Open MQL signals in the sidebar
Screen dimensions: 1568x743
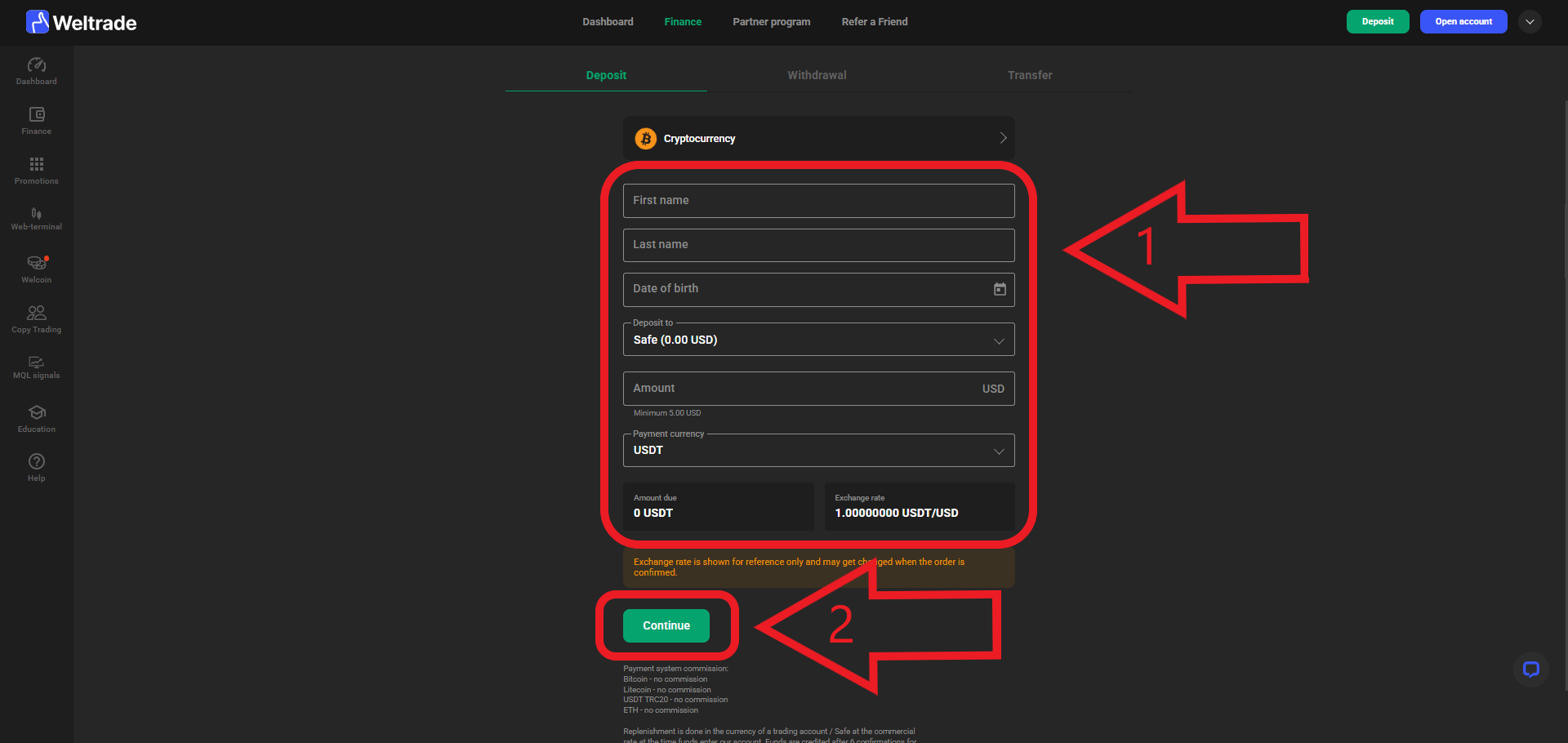[37, 367]
